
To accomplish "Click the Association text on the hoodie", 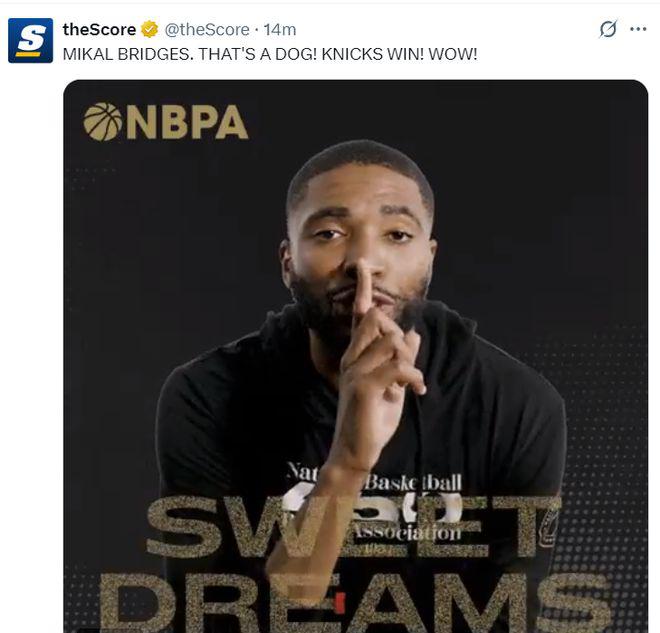I will pos(406,533).
